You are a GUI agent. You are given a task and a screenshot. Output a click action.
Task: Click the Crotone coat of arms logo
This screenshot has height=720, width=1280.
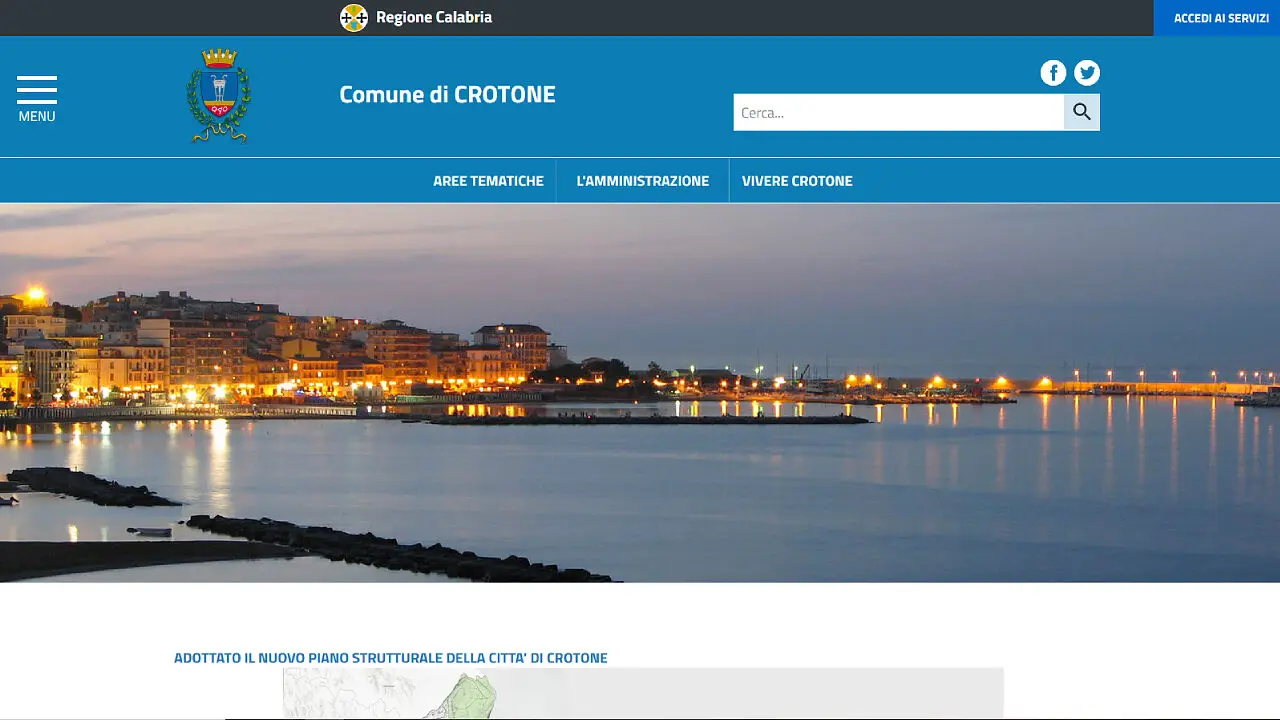coord(219,96)
